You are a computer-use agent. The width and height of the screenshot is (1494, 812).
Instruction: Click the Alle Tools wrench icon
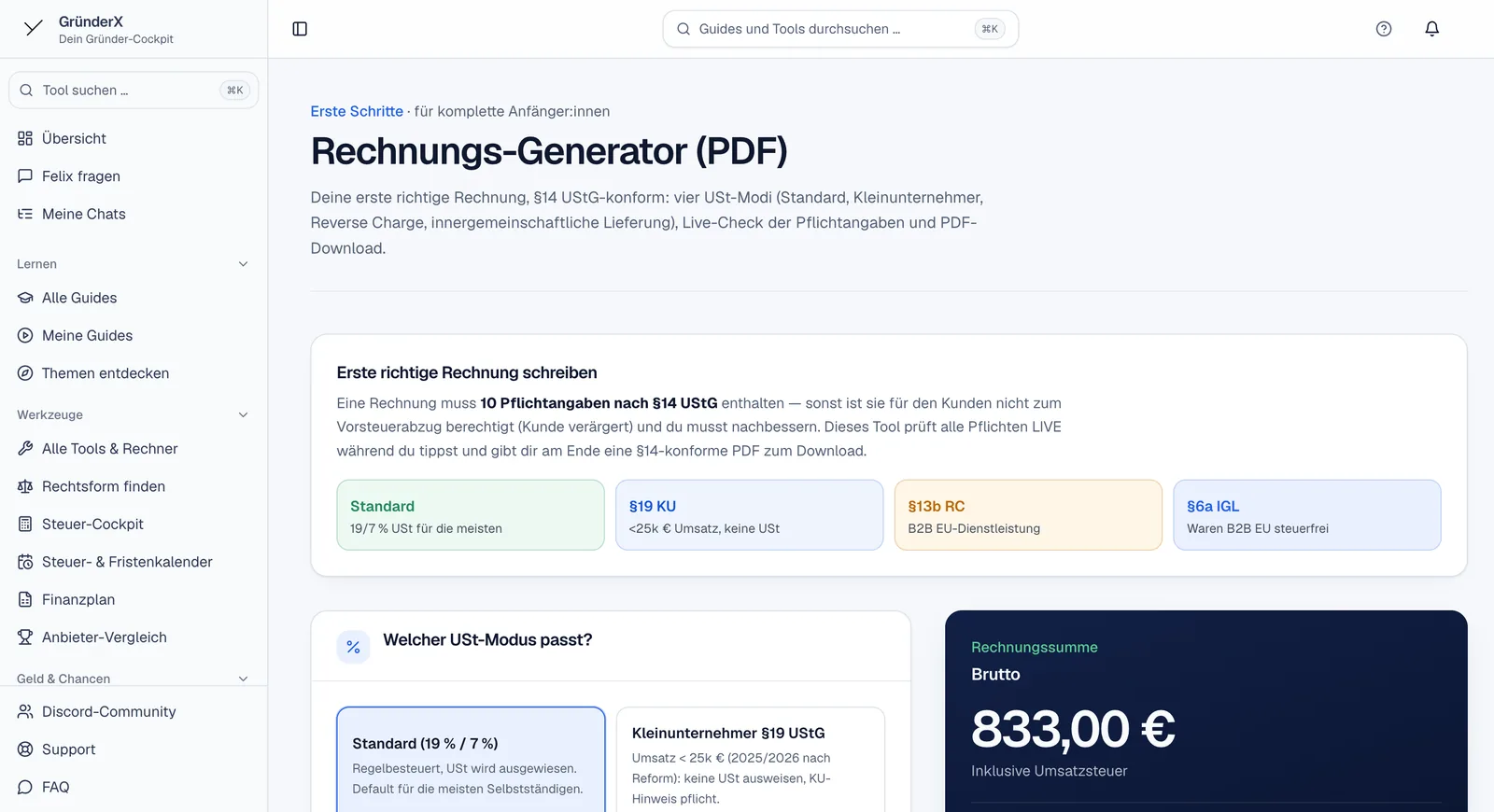[25, 448]
